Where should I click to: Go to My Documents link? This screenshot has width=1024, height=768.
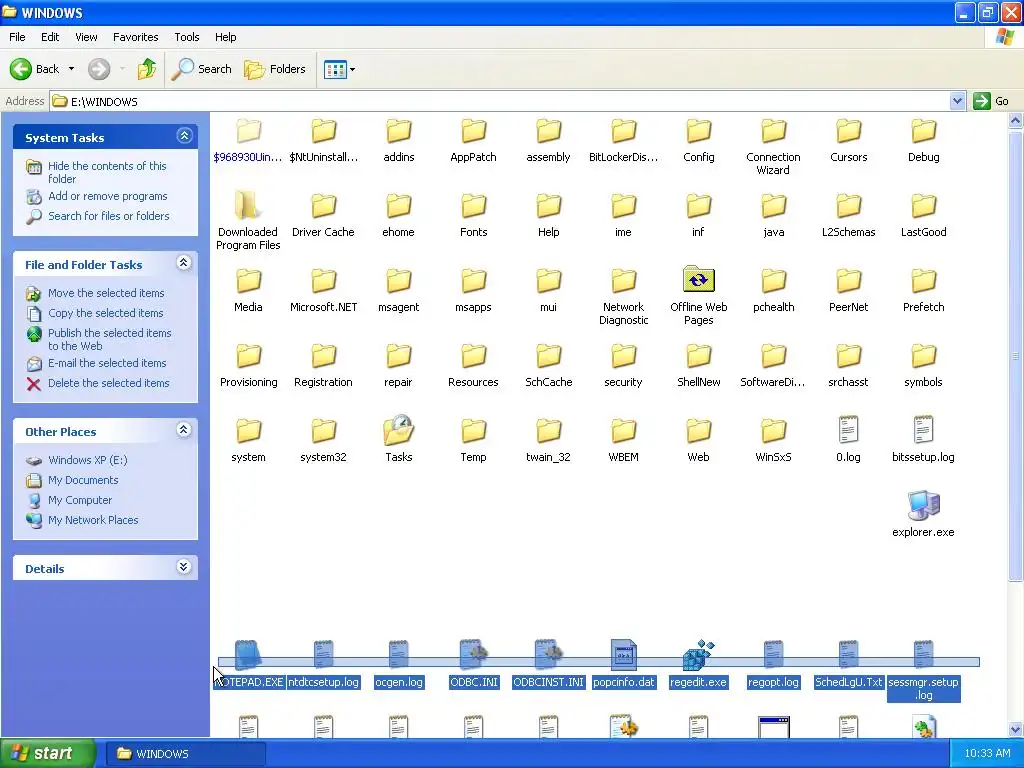83,480
